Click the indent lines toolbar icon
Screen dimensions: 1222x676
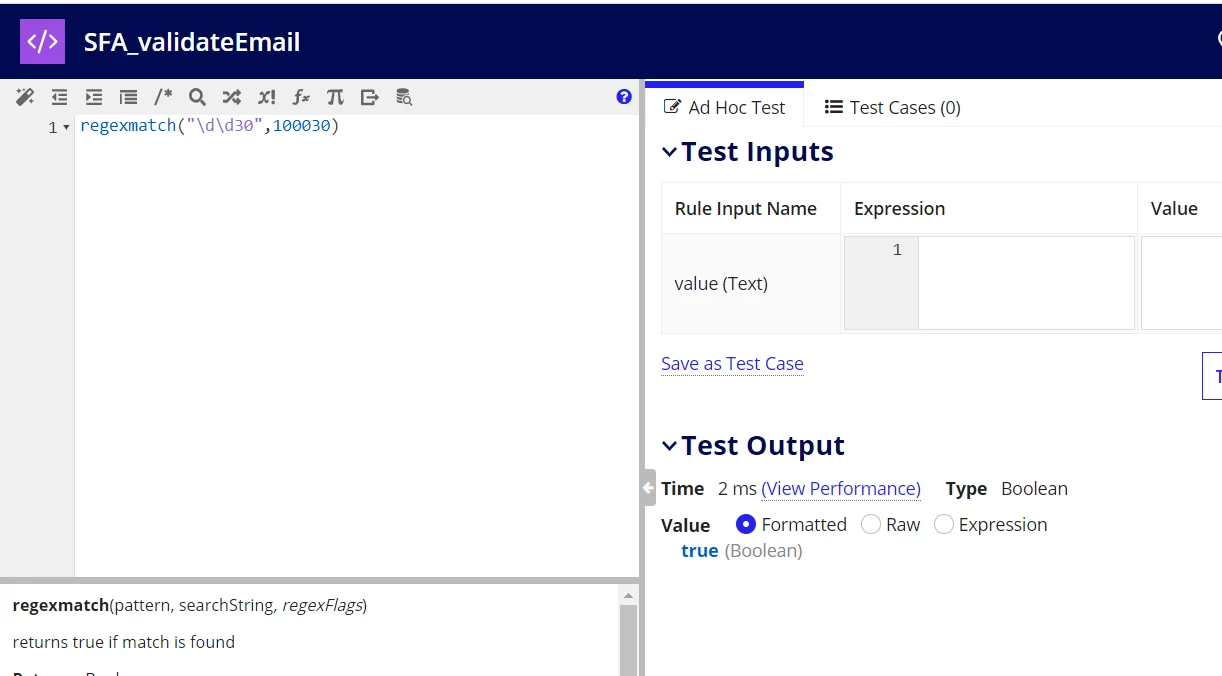click(x=94, y=97)
